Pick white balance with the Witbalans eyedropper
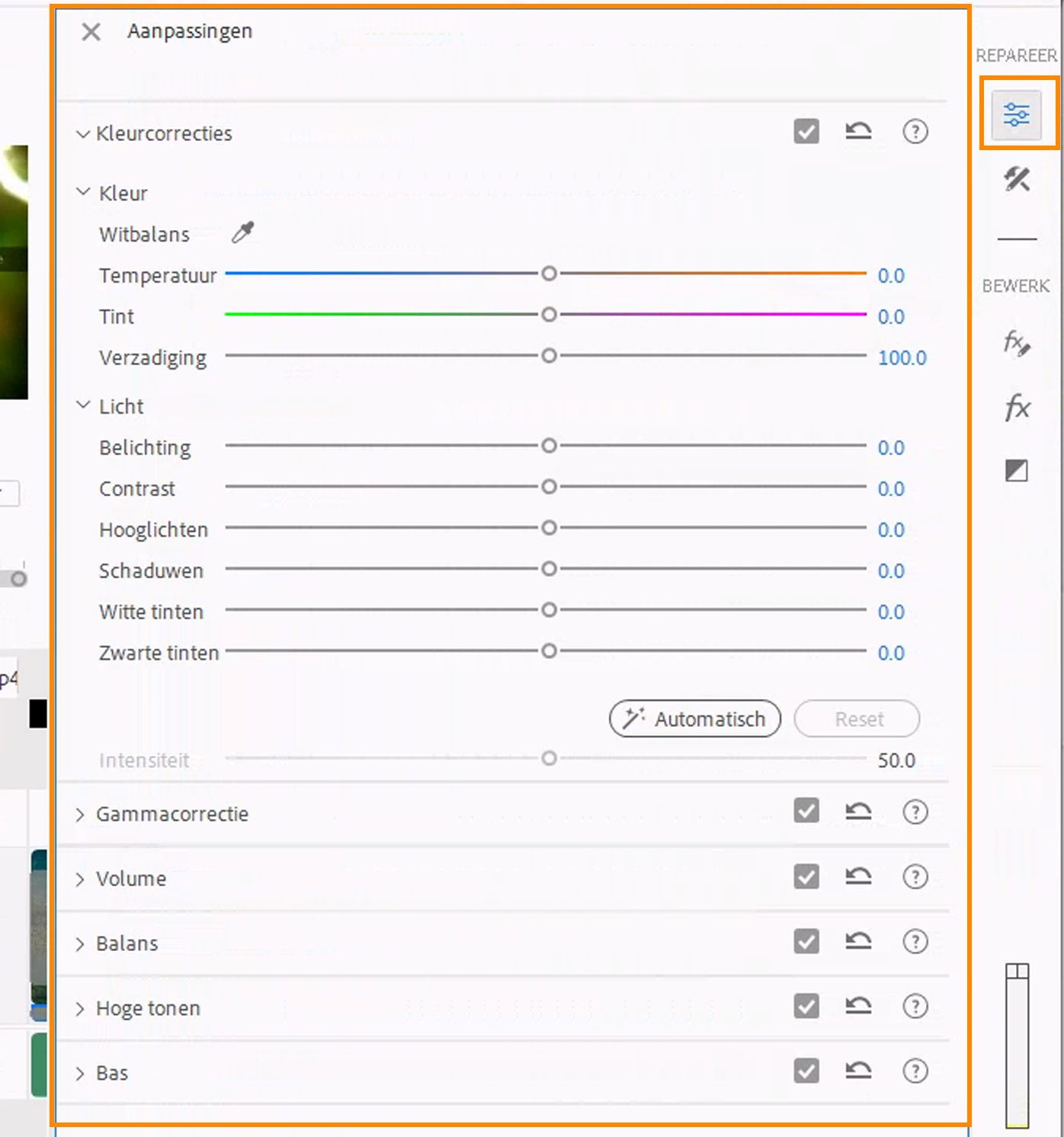 [242, 232]
